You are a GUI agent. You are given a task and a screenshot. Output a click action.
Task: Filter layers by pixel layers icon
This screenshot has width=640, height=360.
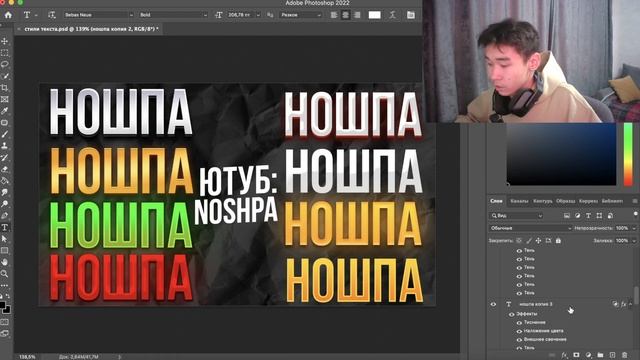567,216
